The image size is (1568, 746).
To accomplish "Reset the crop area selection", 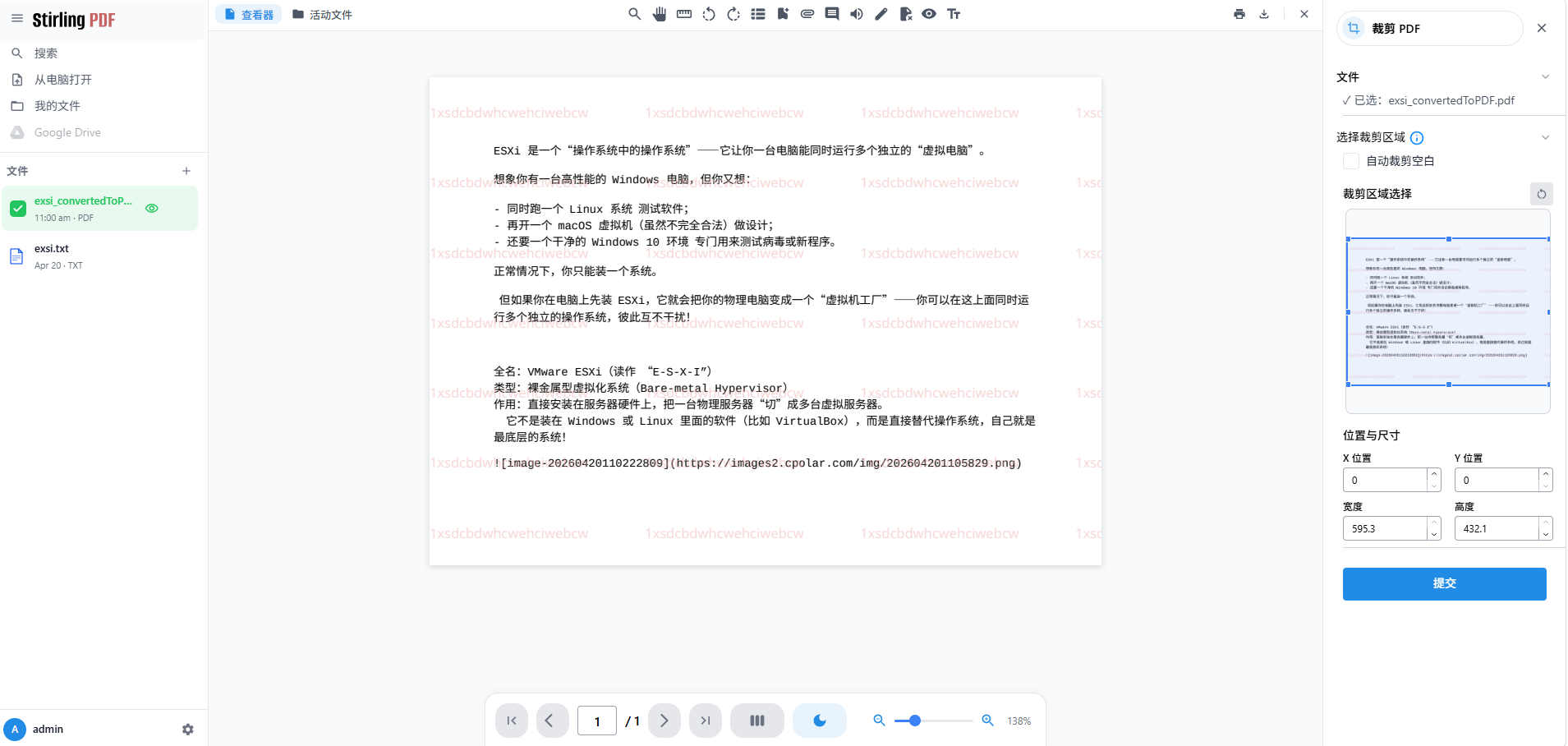I will click(x=1542, y=194).
